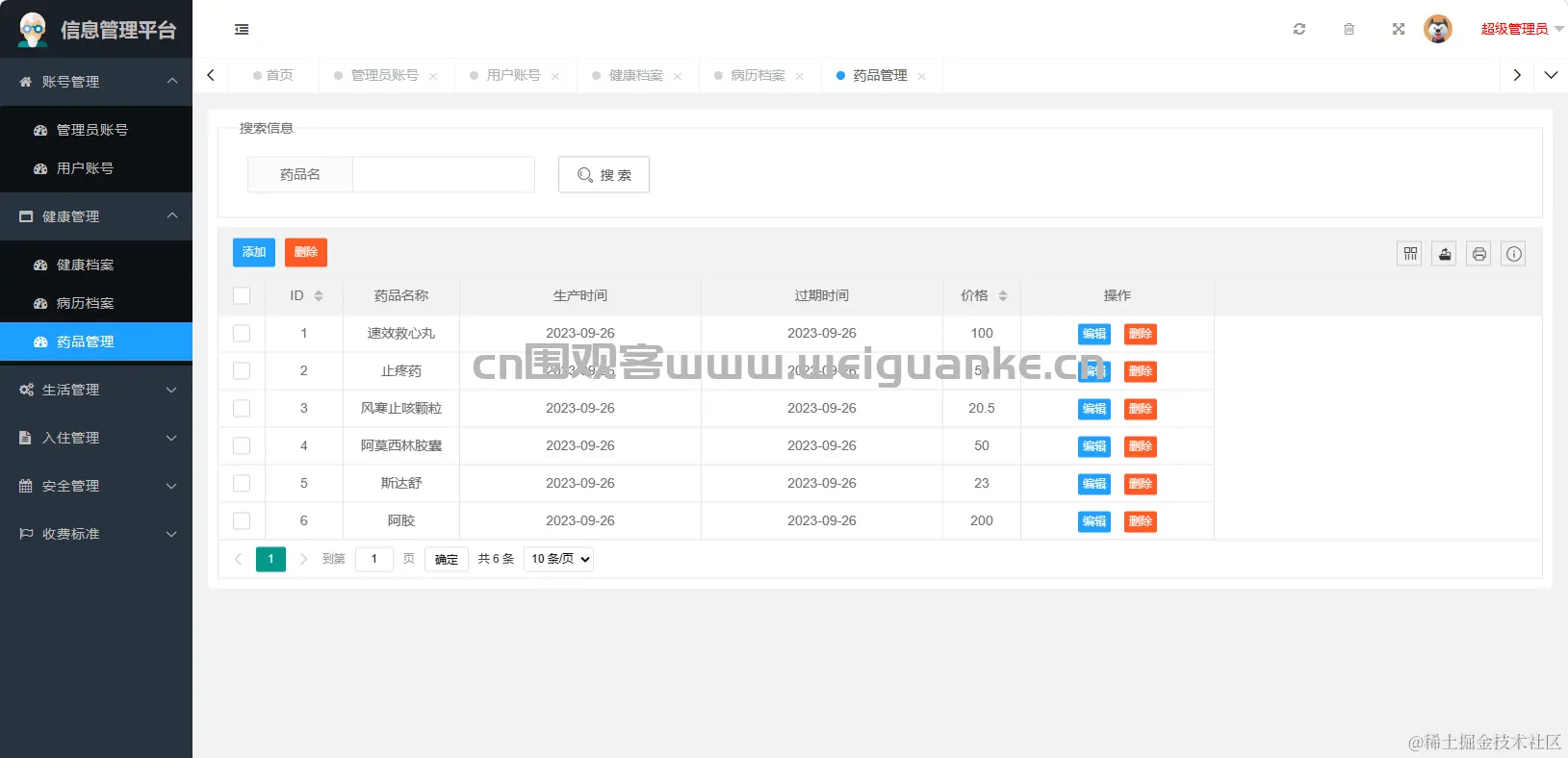This screenshot has width=1568, height=758.
Task: Open the tab options dropdown chevron
Action: coord(1551,75)
